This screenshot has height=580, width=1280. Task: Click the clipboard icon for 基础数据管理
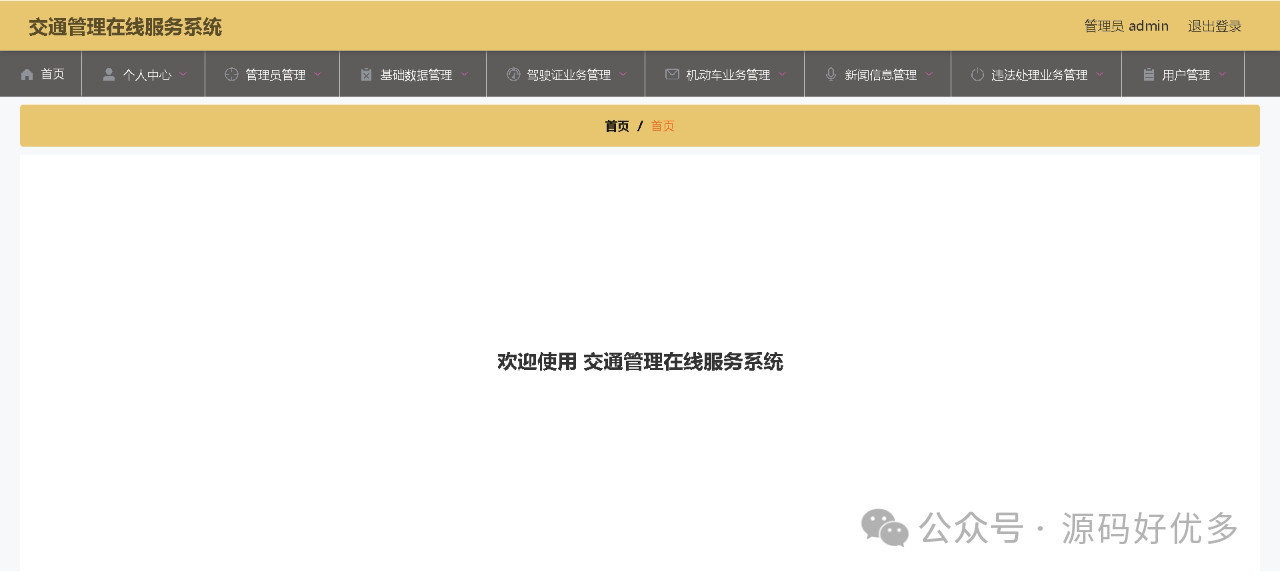coord(366,74)
